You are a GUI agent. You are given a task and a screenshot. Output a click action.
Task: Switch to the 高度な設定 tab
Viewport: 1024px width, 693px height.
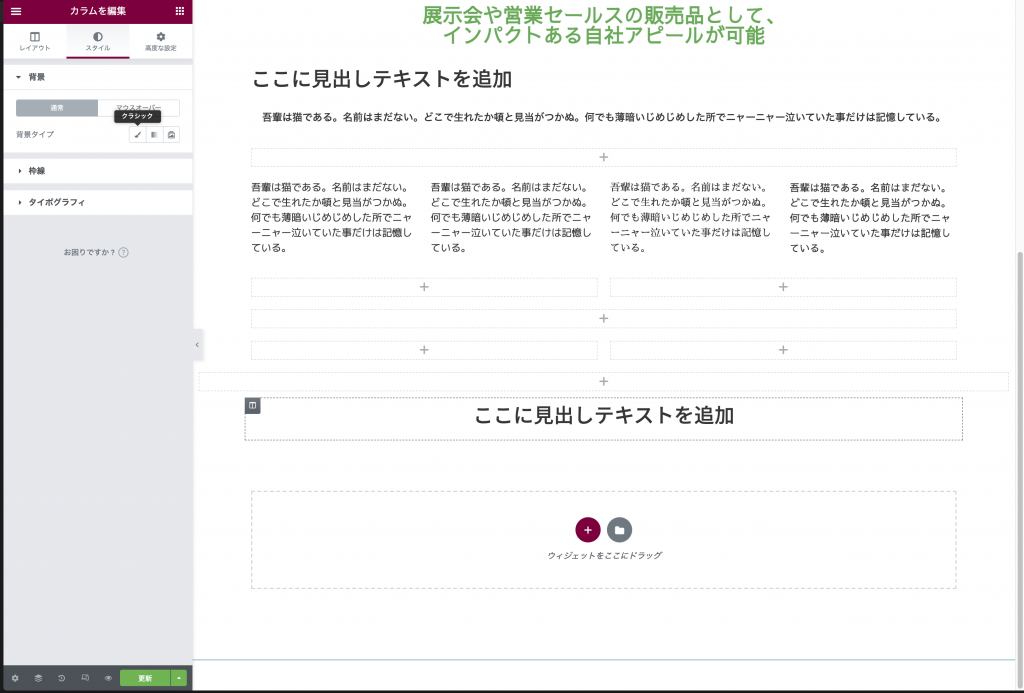click(x=160, y=41)
